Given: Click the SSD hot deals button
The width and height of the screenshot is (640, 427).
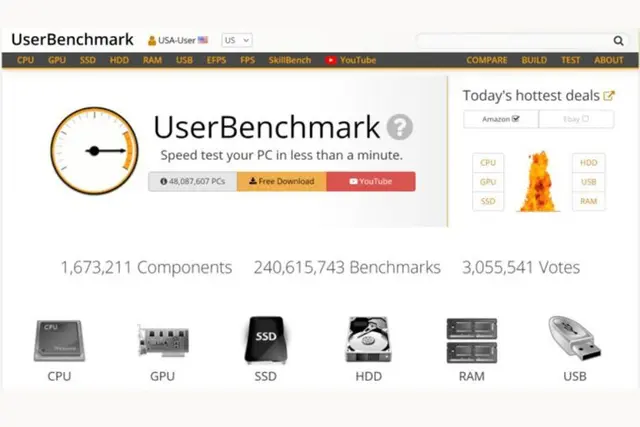Looking at the screenshot, I should [x=488, y=201].
